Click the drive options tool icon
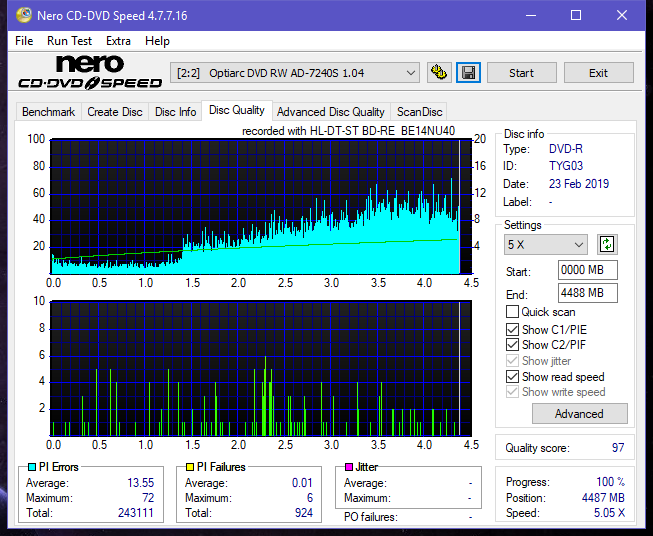This screenshot has height=536, width=653. click(439, 73)
